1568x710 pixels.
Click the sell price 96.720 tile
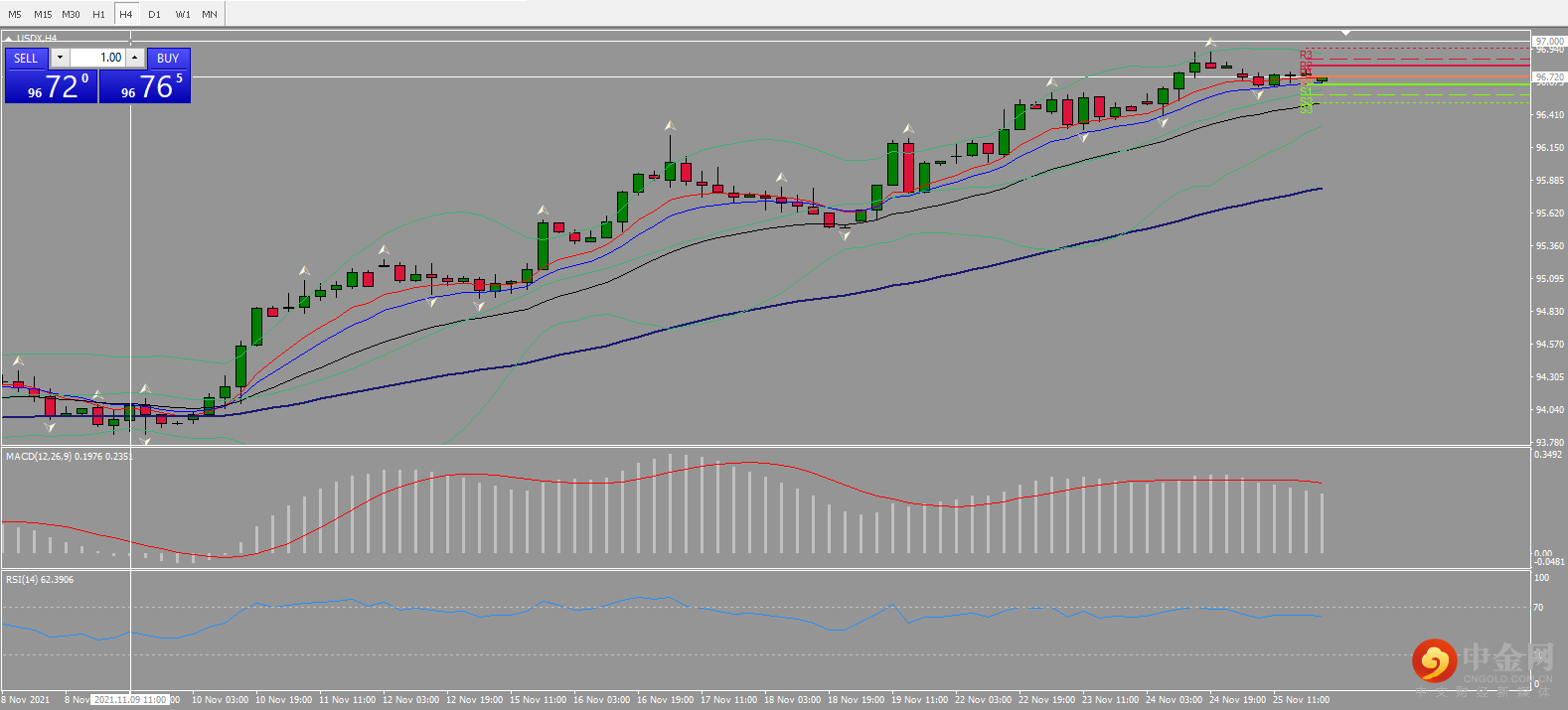[x=51, y=86]
